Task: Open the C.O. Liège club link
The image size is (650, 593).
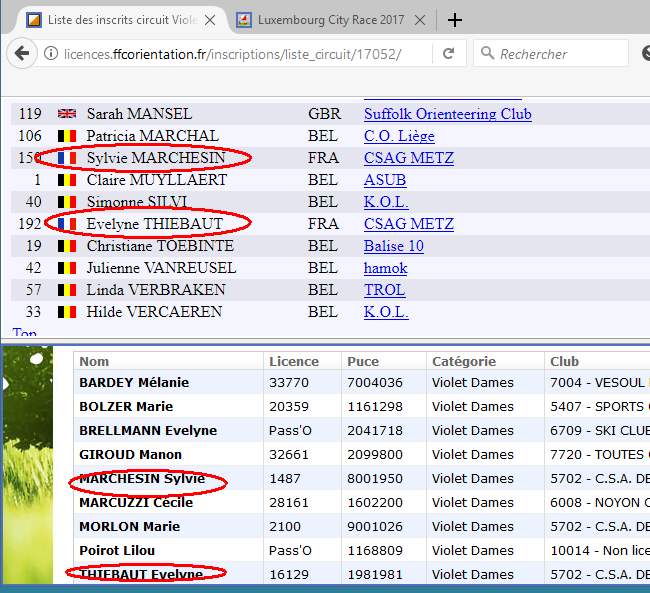Action: pyautogui.click(x=399, y=136)
